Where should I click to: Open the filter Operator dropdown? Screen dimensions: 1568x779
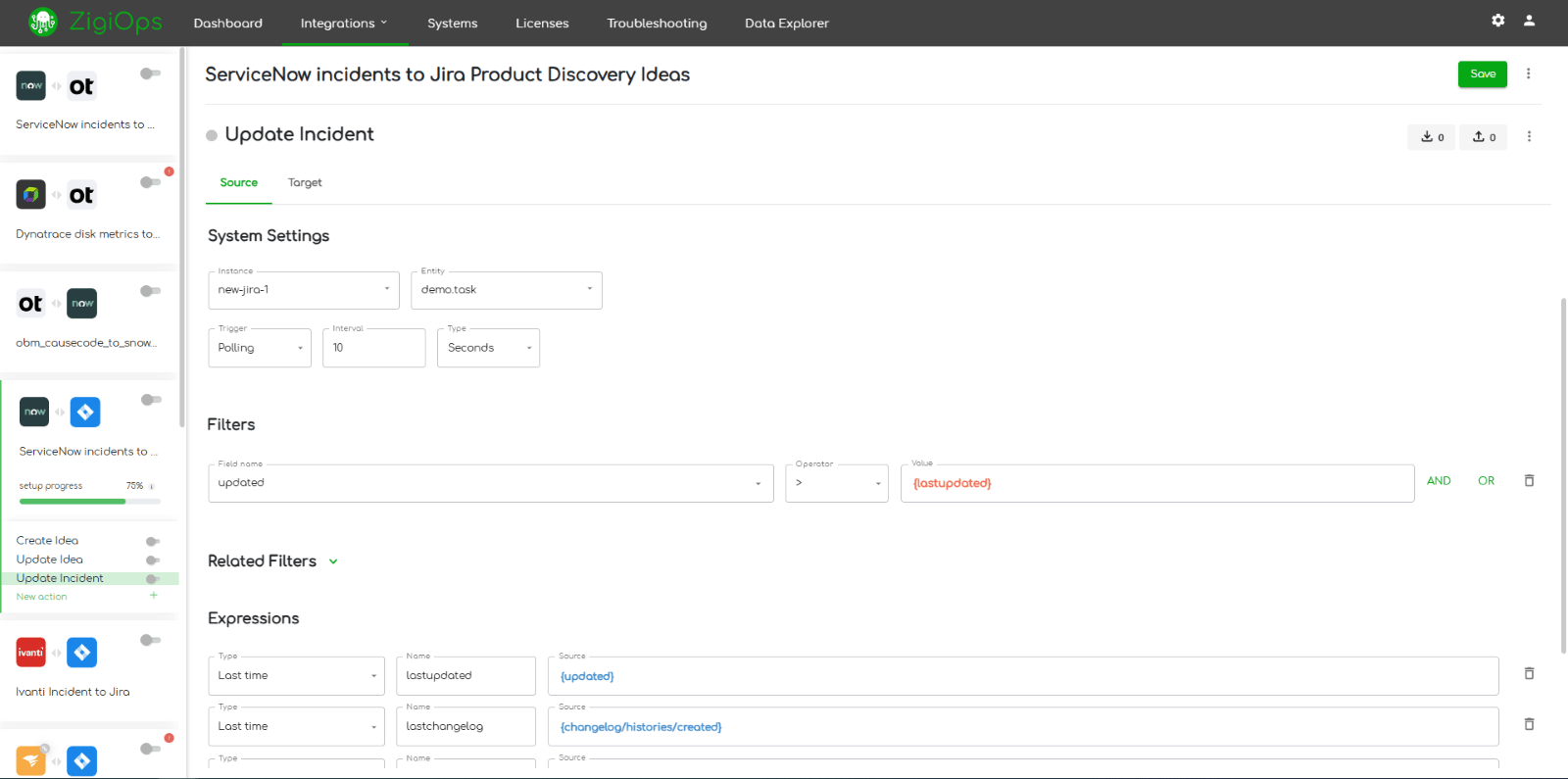coord(837,483)
